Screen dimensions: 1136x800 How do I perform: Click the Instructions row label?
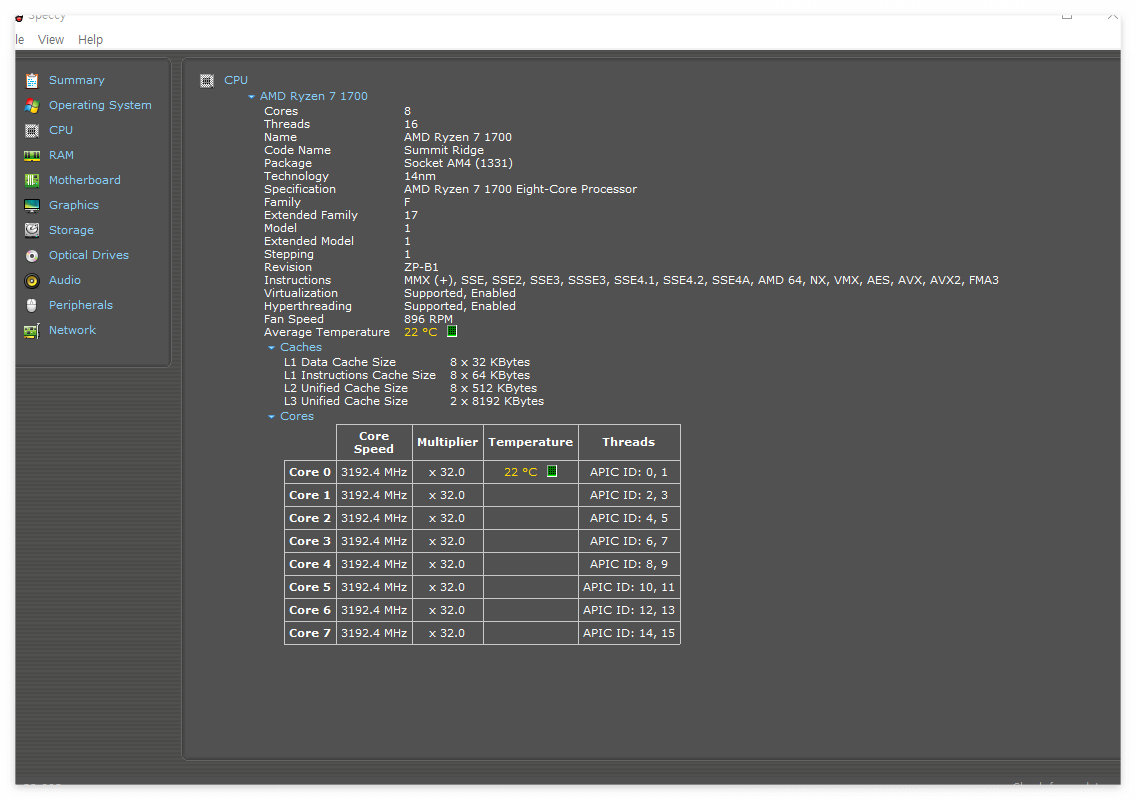click(298, 280)
